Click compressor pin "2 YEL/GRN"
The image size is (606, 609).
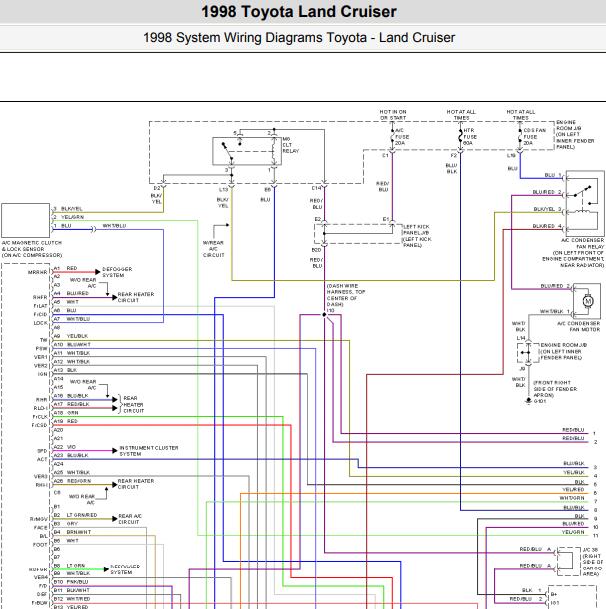point(69,217)
